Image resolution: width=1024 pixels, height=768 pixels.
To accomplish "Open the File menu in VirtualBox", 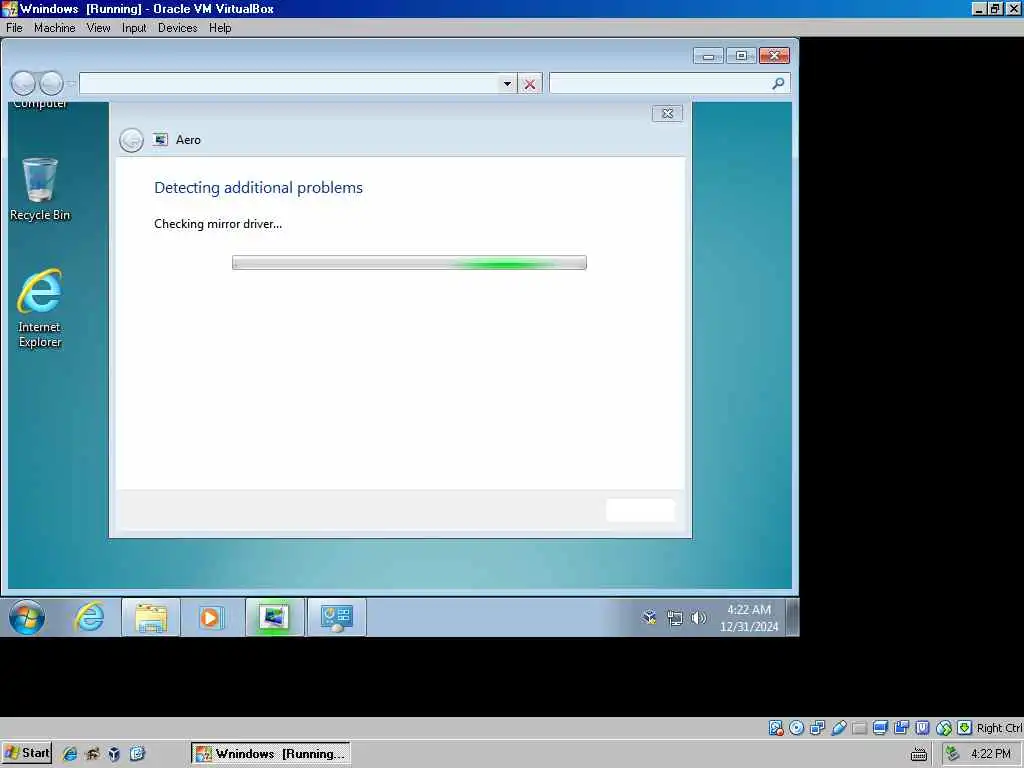I will pyautogui.click(x=14, y=28).
